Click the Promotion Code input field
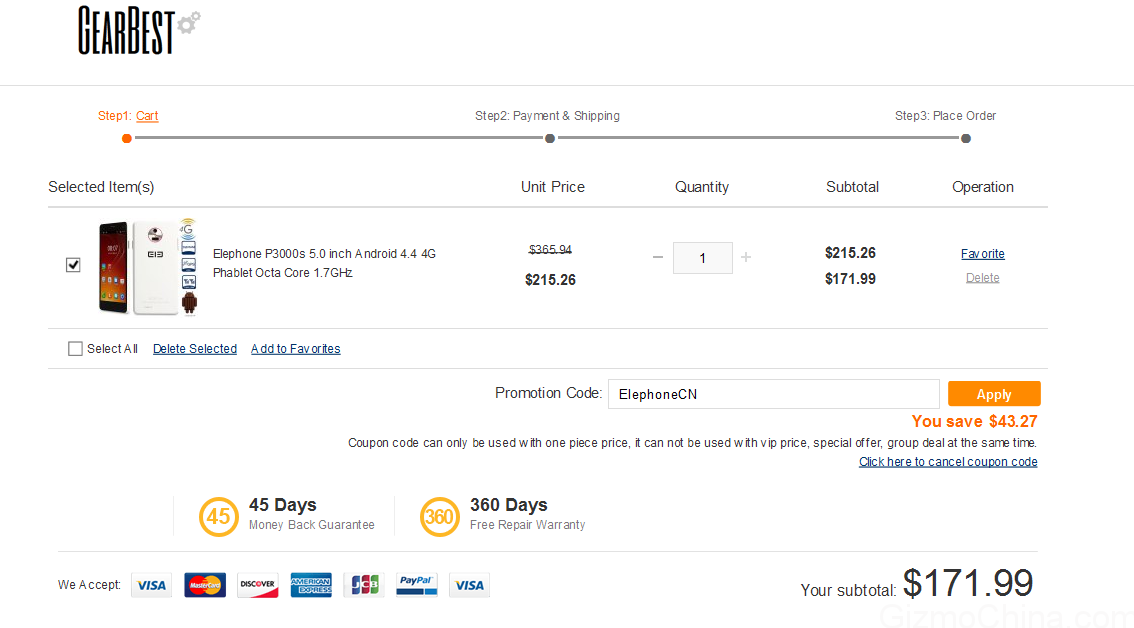Screen dimensions: 1134x628 [773, 394]
